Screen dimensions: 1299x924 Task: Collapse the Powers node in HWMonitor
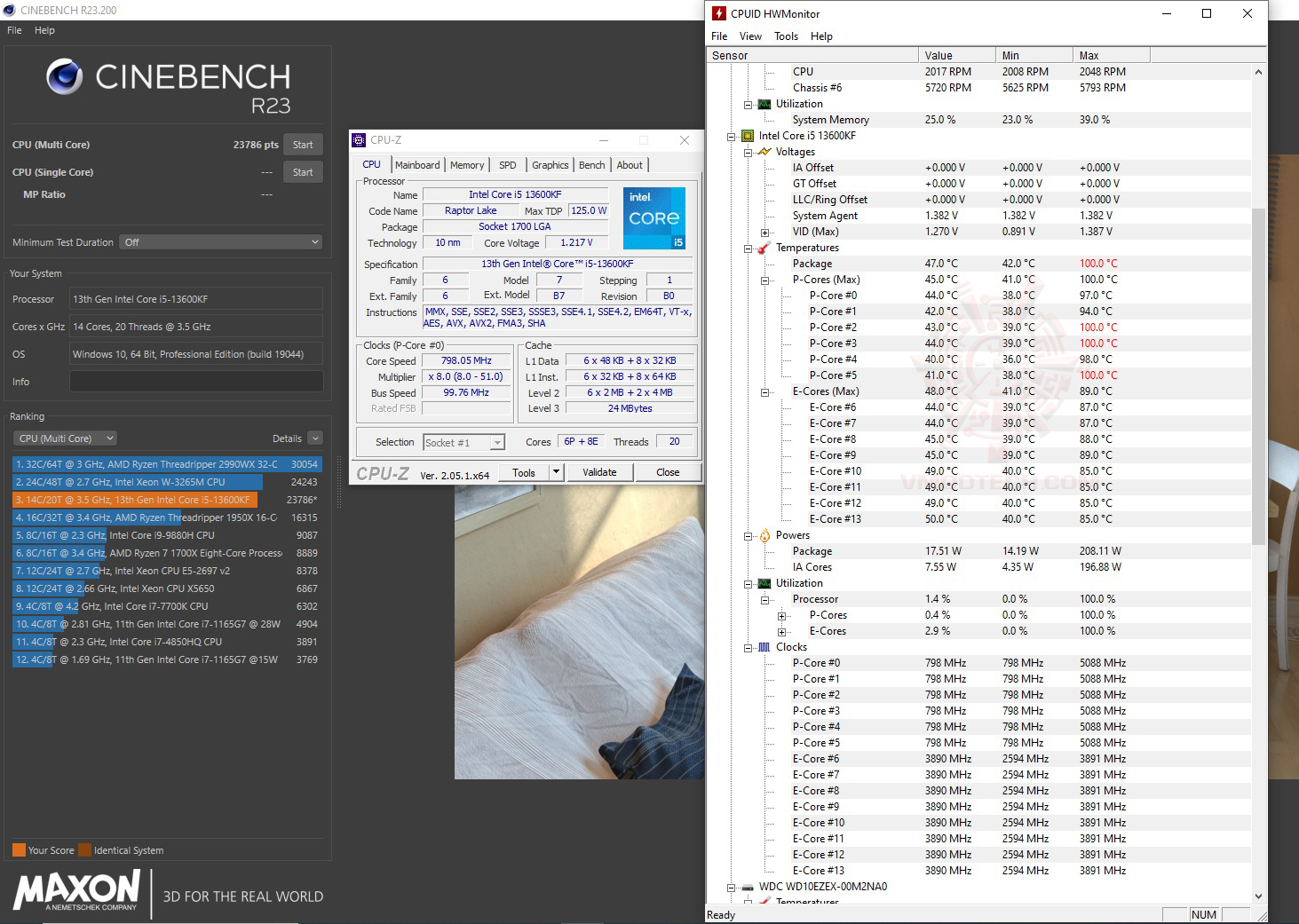(748, 536)
